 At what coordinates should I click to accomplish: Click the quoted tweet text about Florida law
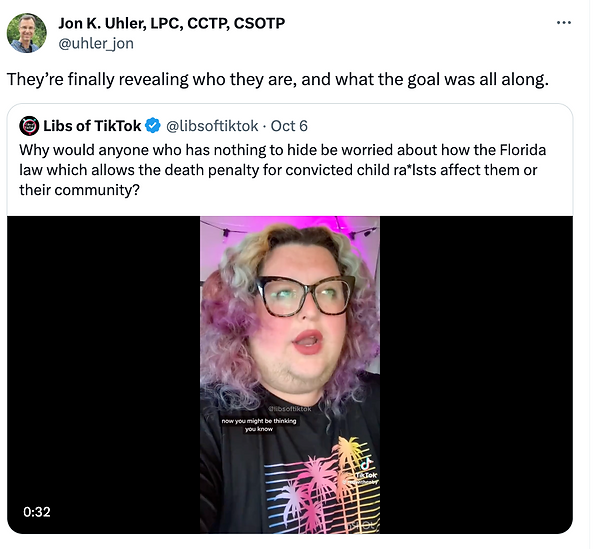tap(283, 170)
